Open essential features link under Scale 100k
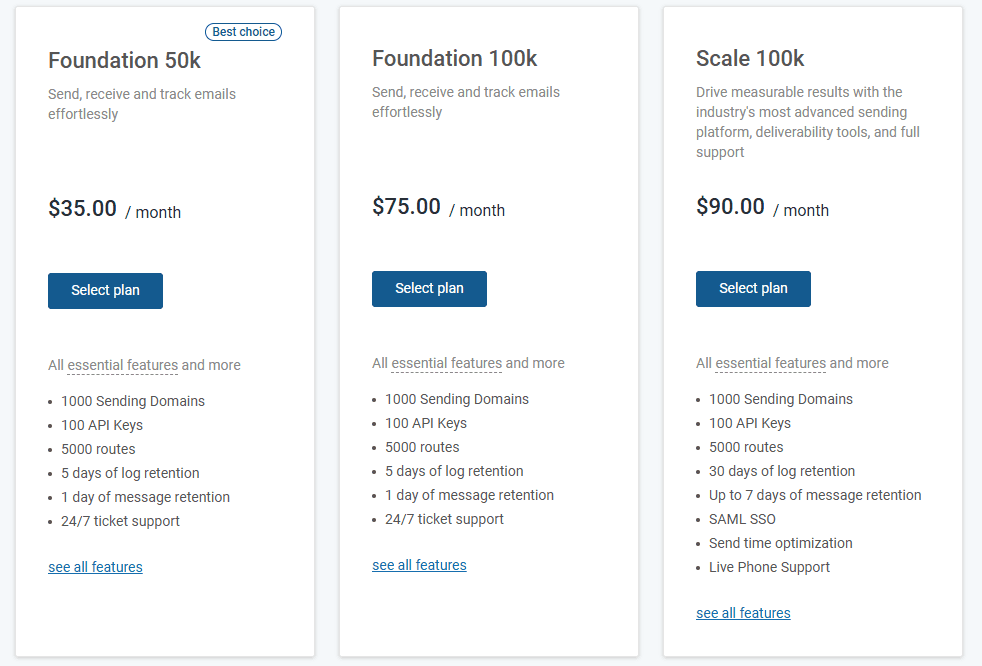The image size is (982, 666). point(770,363)
